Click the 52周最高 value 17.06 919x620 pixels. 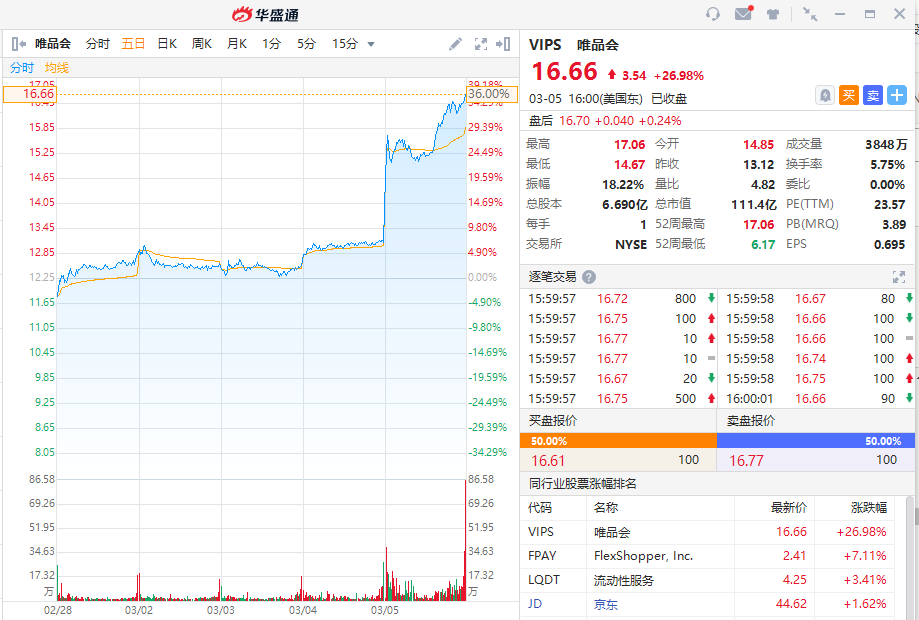(758, 224)
